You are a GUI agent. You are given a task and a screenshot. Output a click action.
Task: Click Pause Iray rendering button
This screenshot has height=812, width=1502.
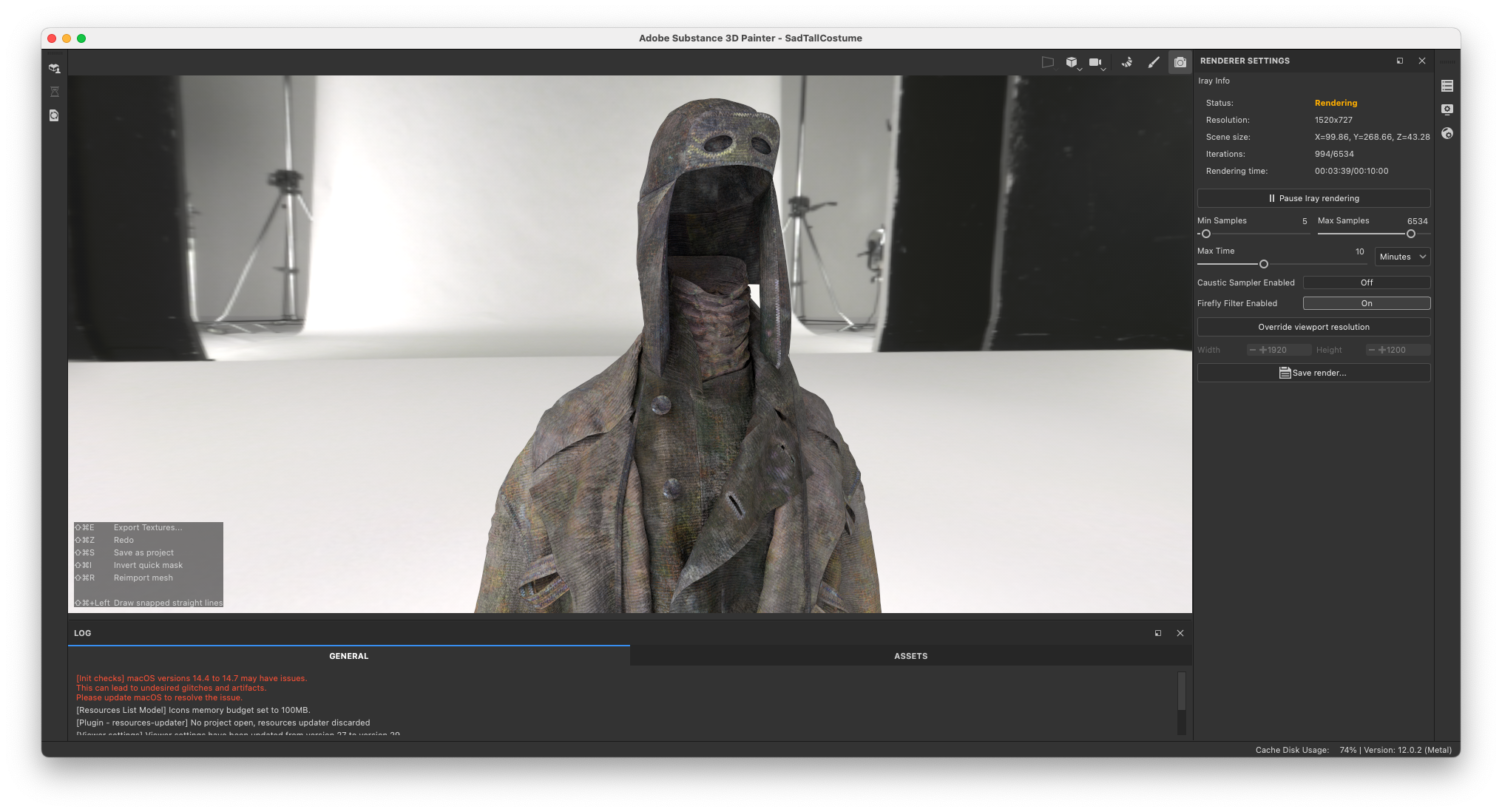click(1313, 198)
